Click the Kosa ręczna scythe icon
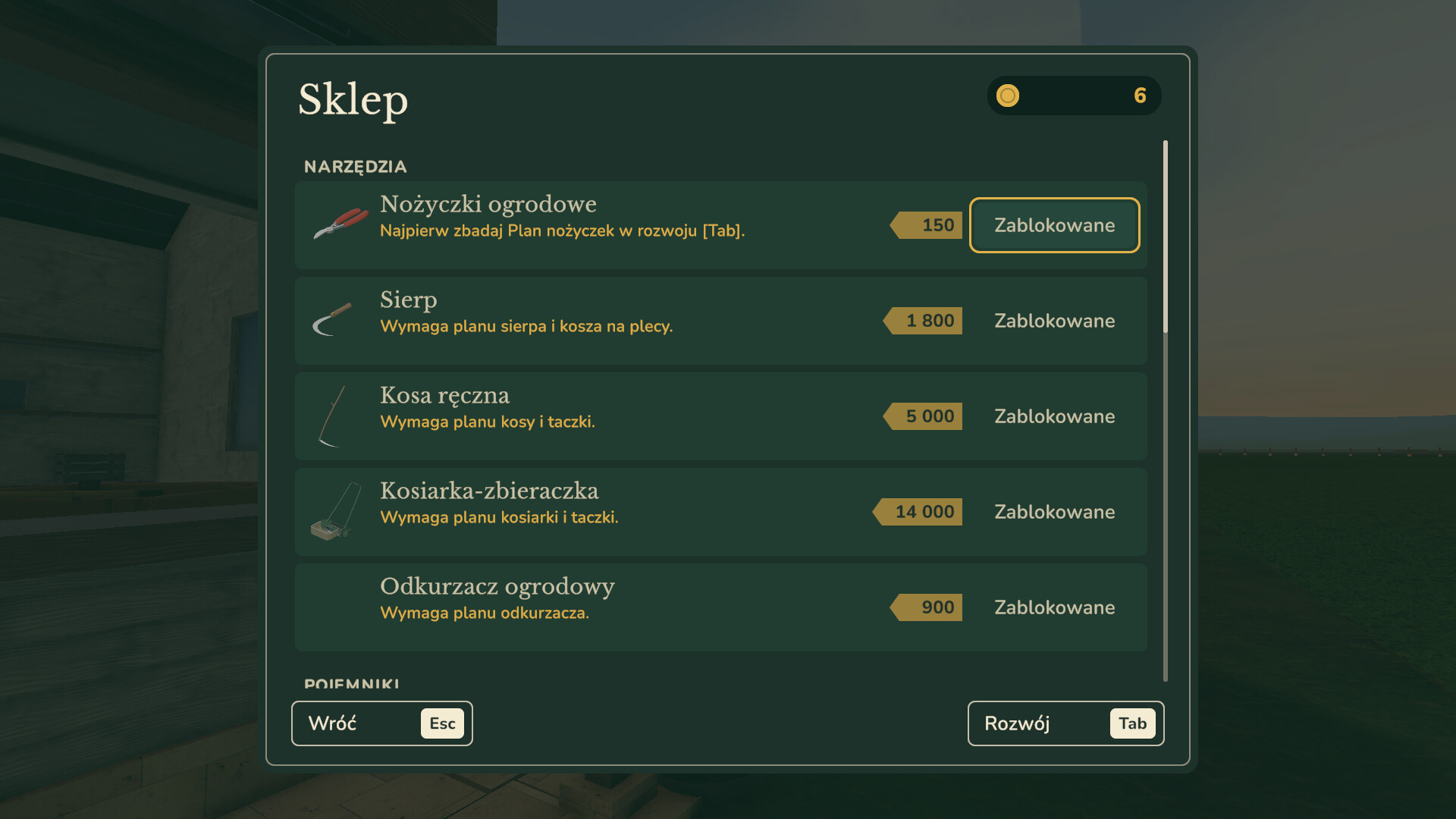The height and width of the screenshot is (819, 1456). (x=332, y=416)
